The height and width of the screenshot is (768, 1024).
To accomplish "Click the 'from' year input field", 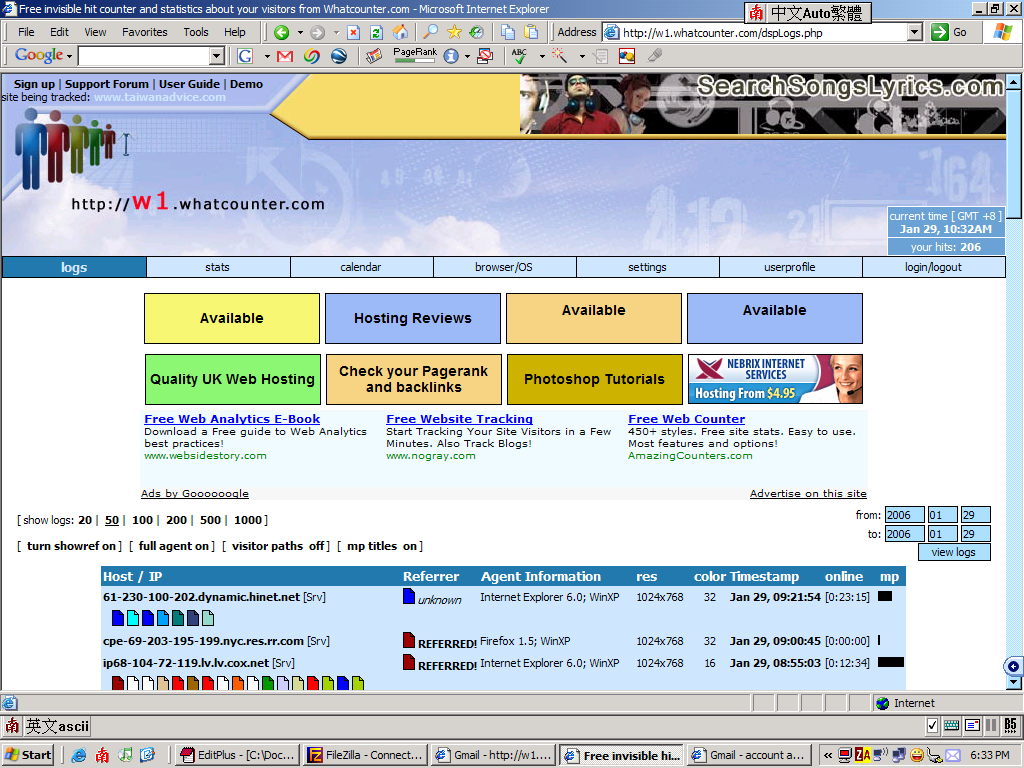I will (904, 515).
